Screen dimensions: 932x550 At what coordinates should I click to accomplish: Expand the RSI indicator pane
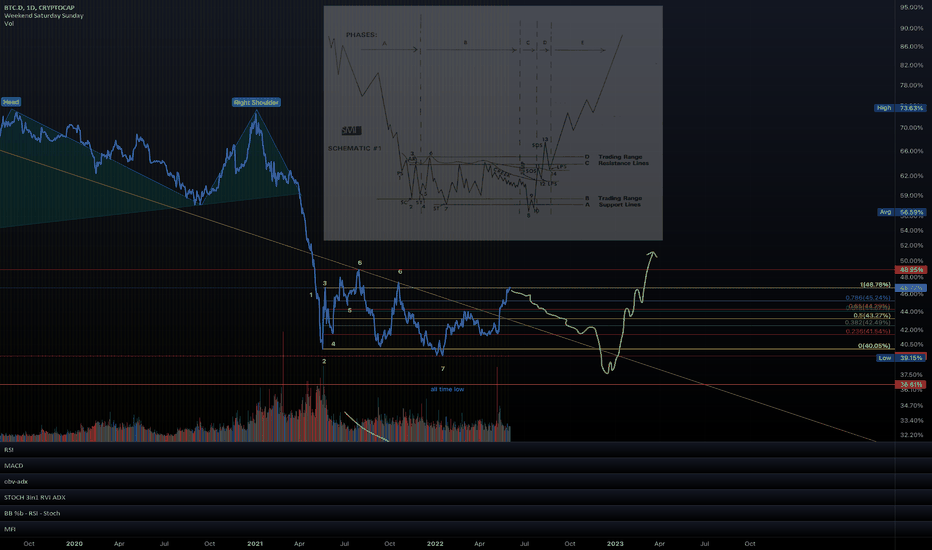447,450
